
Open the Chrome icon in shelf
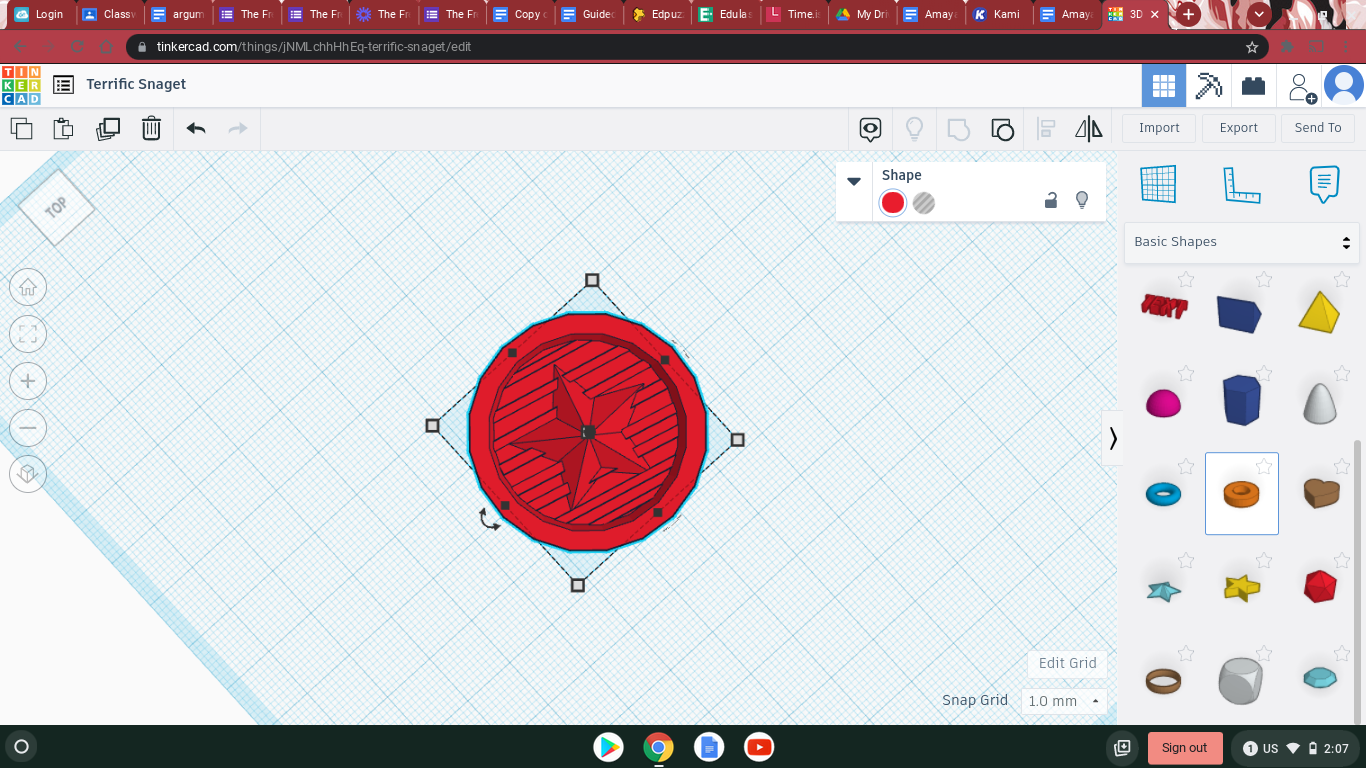pyautogui.click(x=658, y=747)
